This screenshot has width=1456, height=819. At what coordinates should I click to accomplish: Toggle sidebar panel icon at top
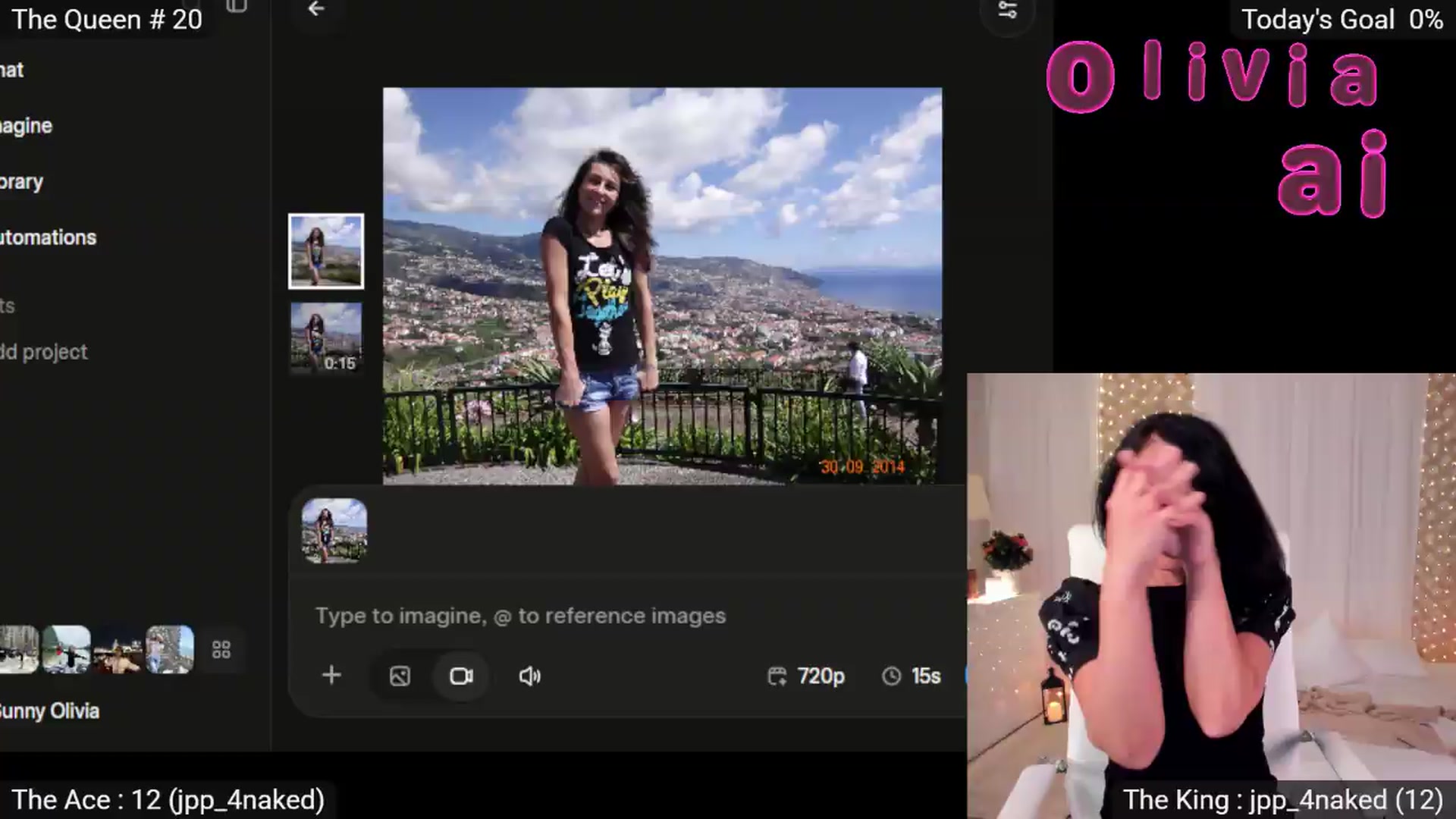pos(237,6)
